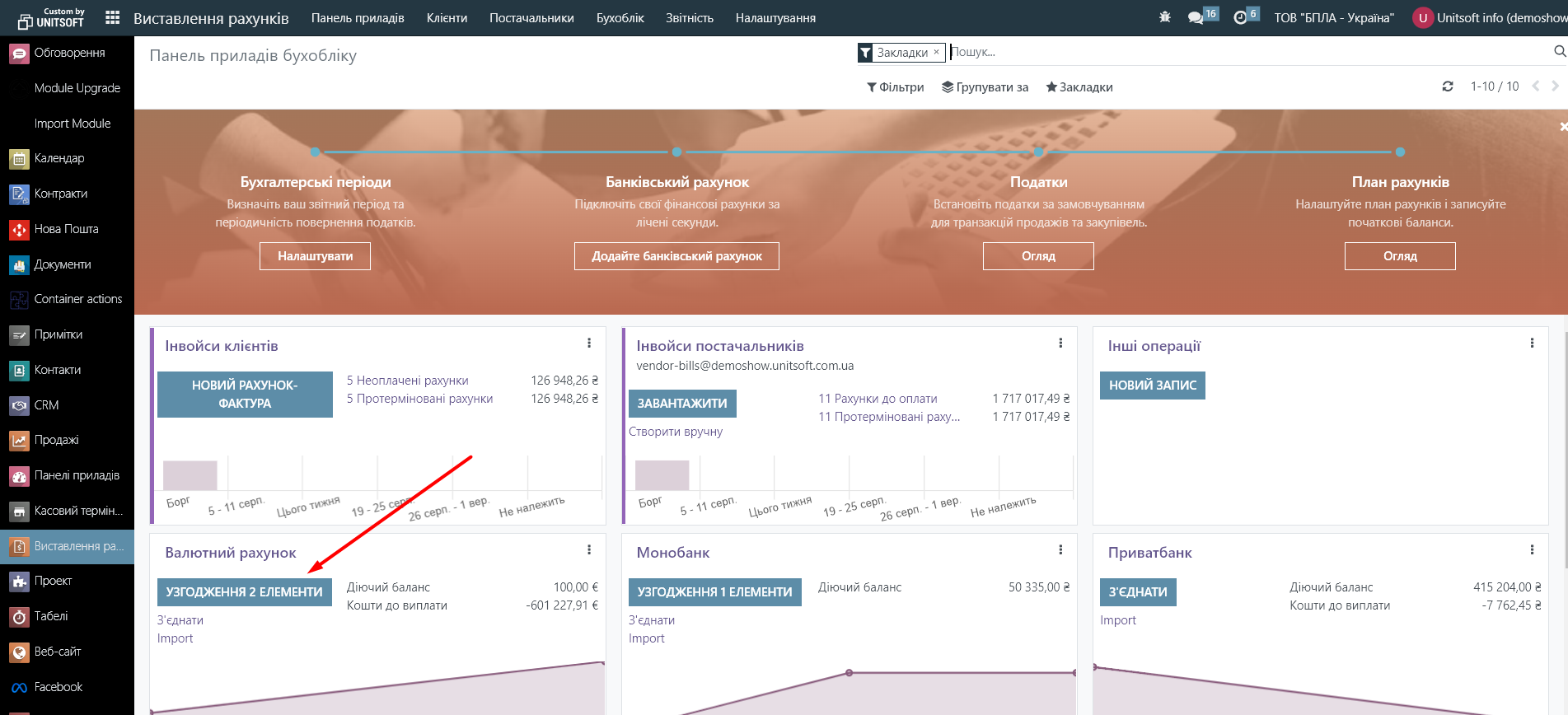Open the apps grid menu icon
This screenshot has height=715, width=1568.
[113, 17]
